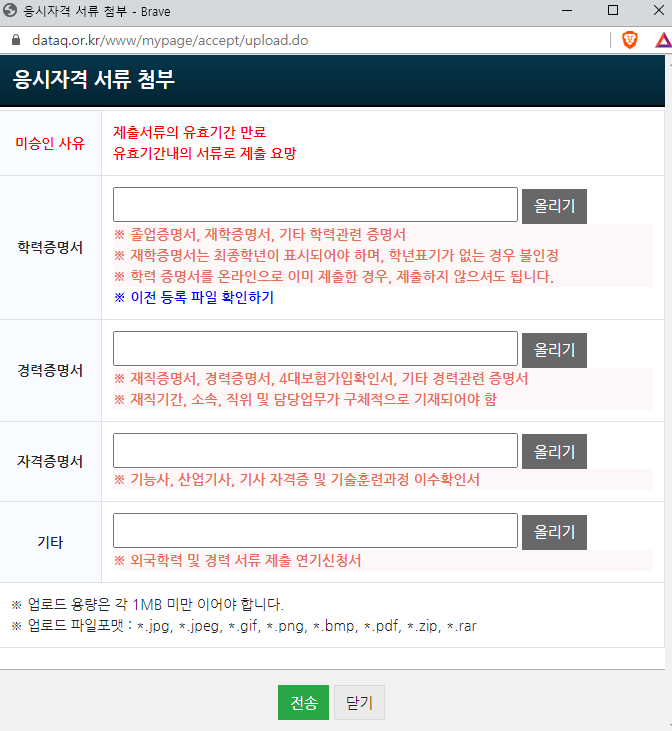
Task: Click the 재직기간, 소속, 직위 note line
Action: click(305, 400)
